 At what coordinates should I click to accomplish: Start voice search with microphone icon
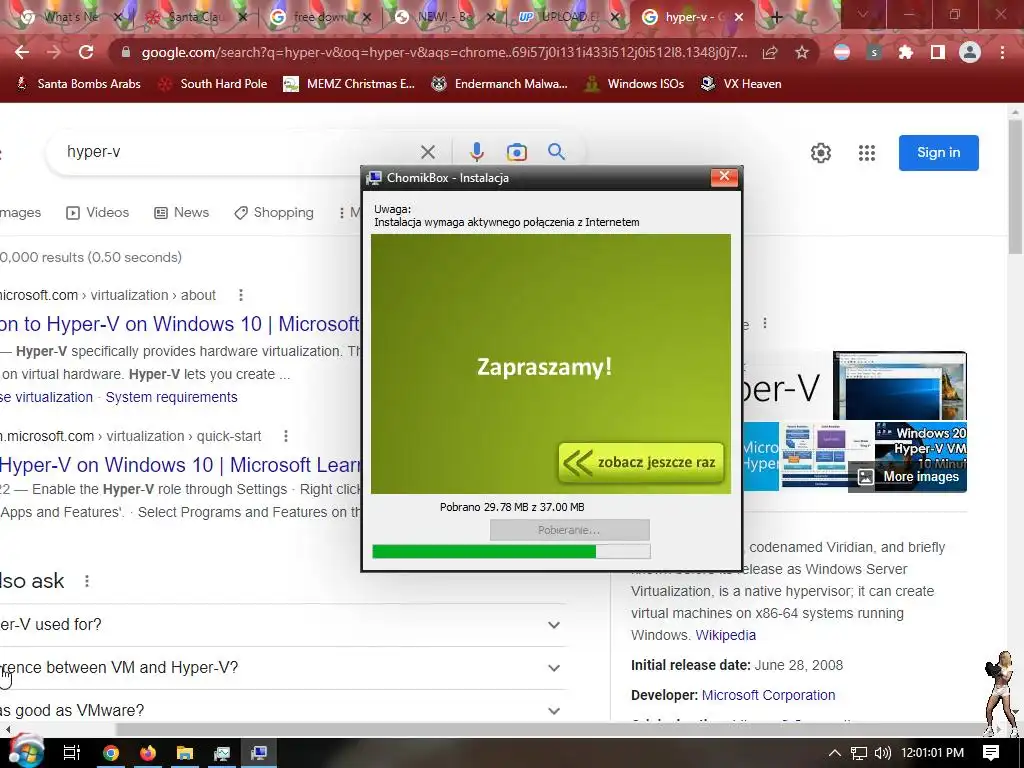(x=477, y=152)
